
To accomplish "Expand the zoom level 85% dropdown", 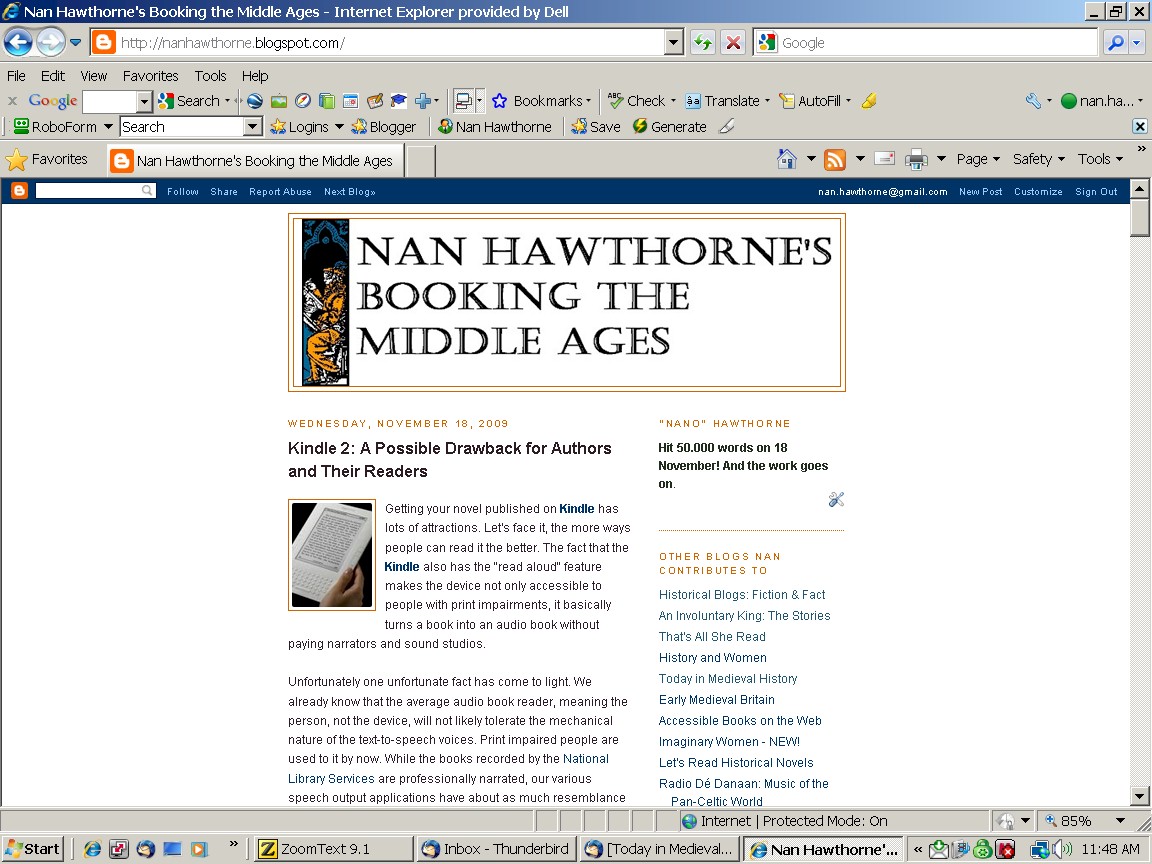I will click(x=1120, y=821).
